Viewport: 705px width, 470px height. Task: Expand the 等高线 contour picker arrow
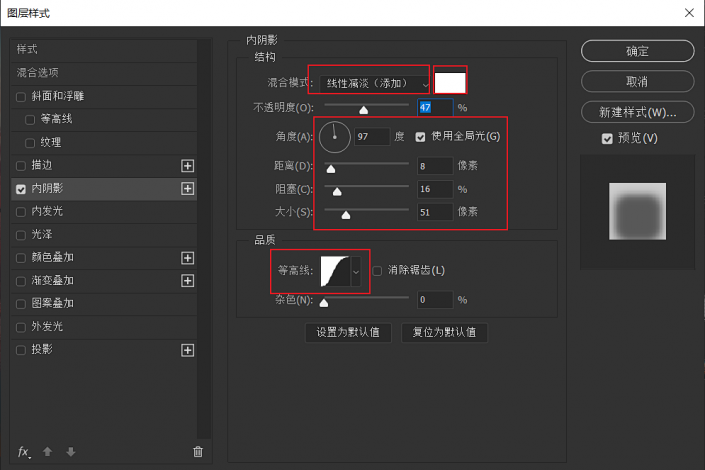coord(355,271)
